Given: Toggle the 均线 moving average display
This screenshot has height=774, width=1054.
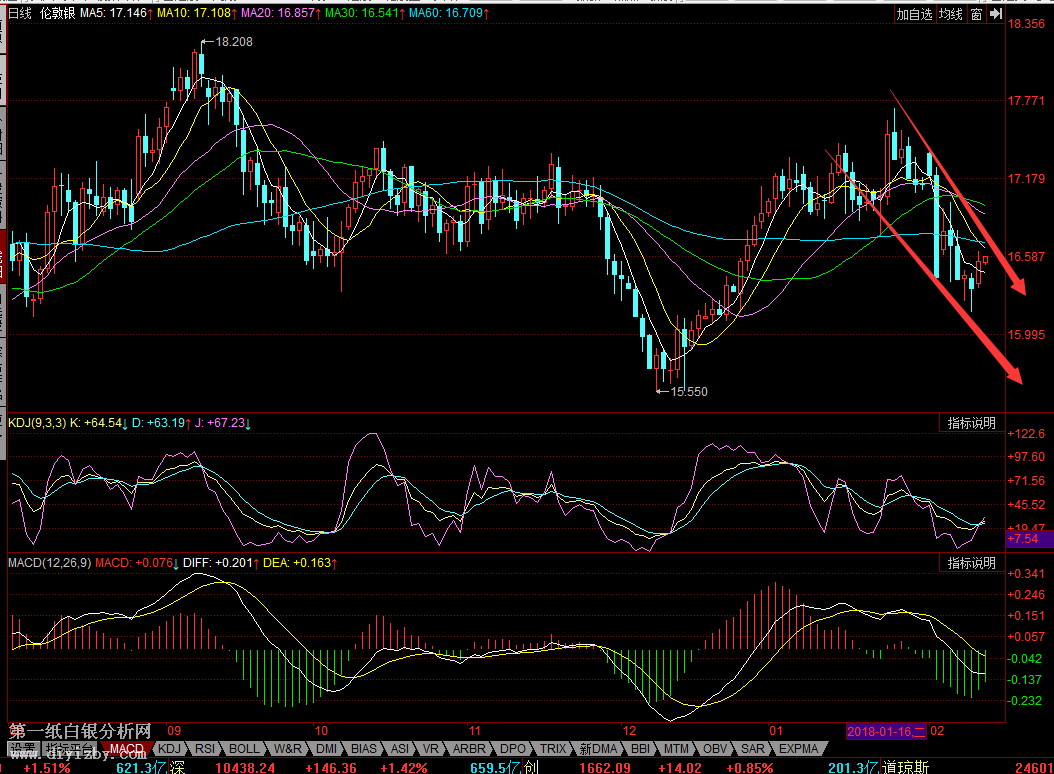Looking at the screenshot, I should 951,14.
